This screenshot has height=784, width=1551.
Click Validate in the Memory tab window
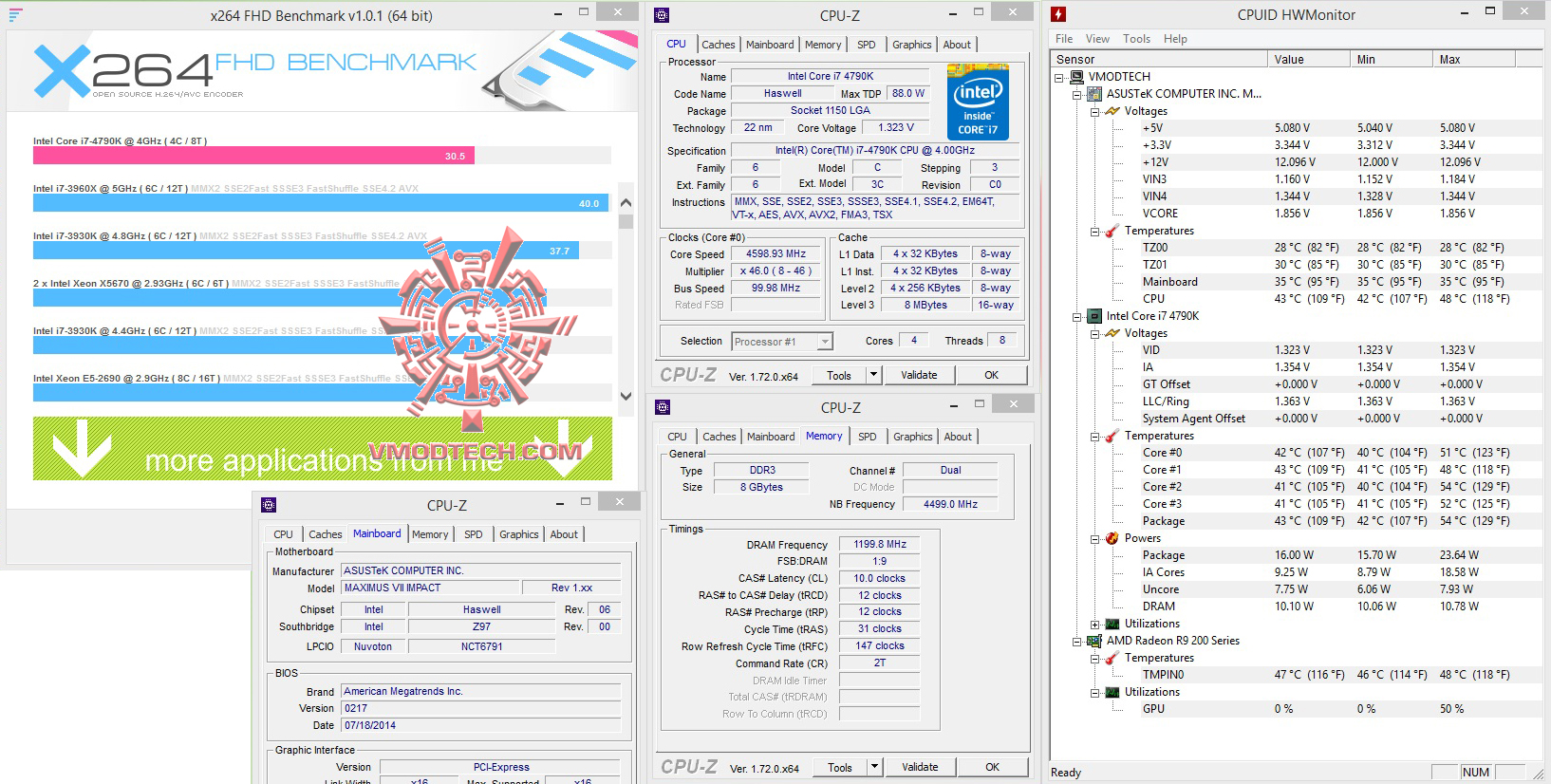click(920, 767)
